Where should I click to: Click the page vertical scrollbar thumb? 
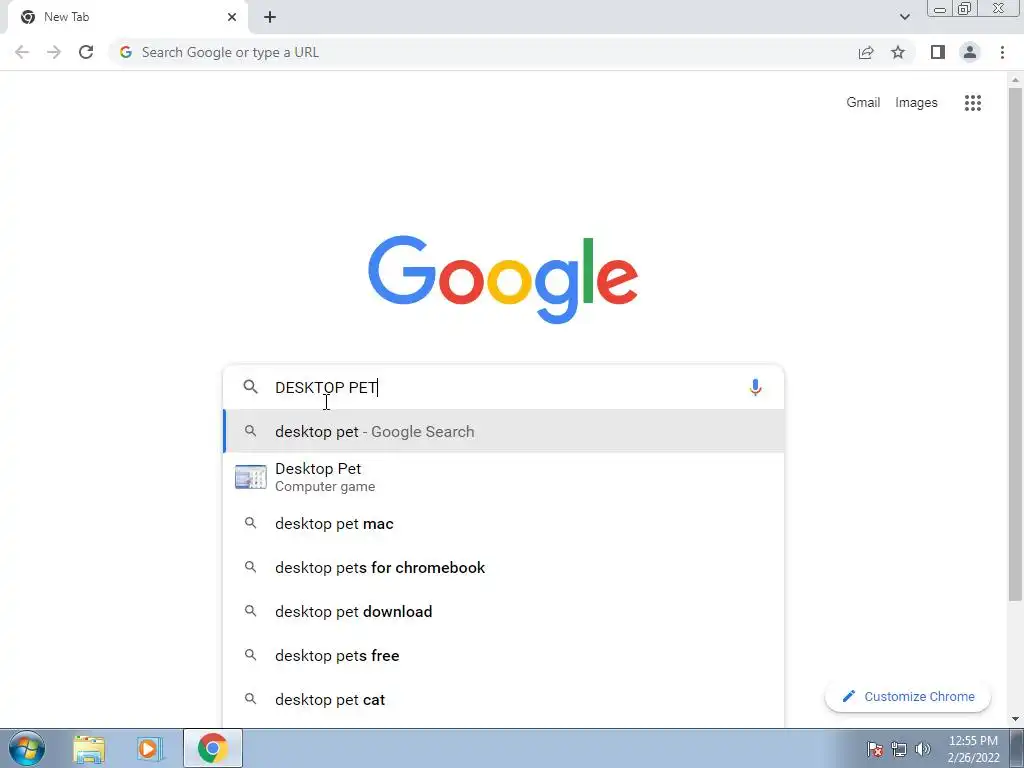click(x=1015, y=344)
